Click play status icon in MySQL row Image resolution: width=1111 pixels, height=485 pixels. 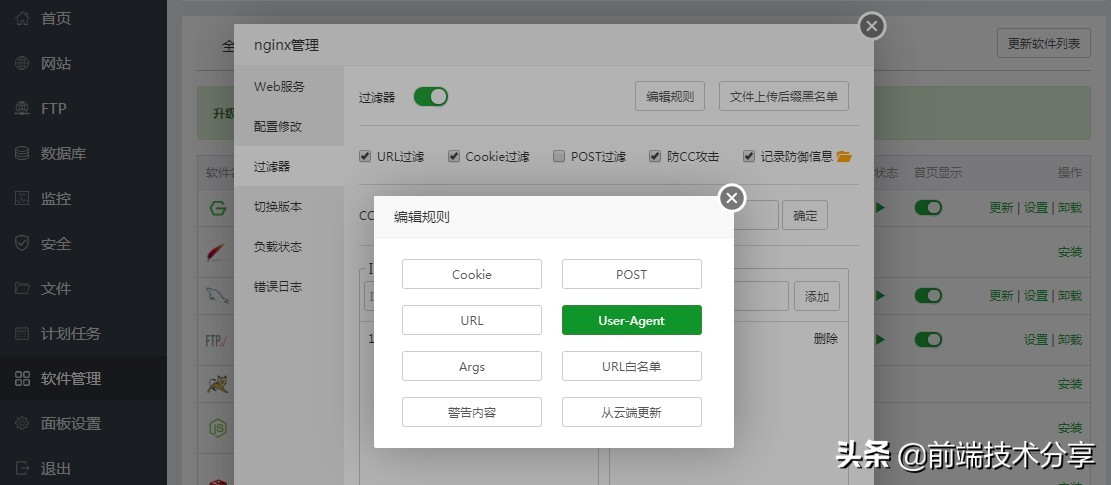pyautogui.click(x=880, y=295)
